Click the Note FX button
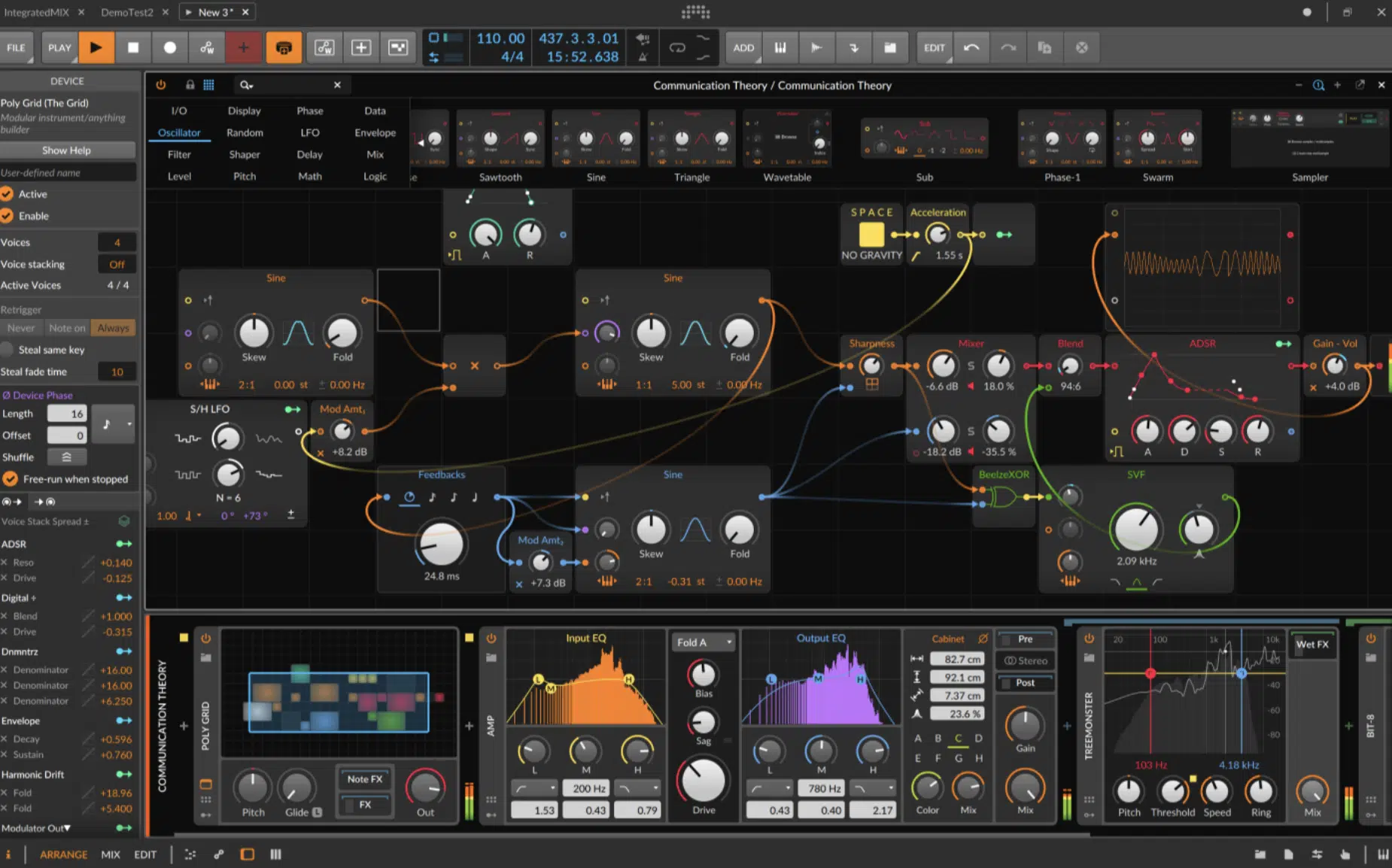 pyautogui.click(x=365, y=779)
